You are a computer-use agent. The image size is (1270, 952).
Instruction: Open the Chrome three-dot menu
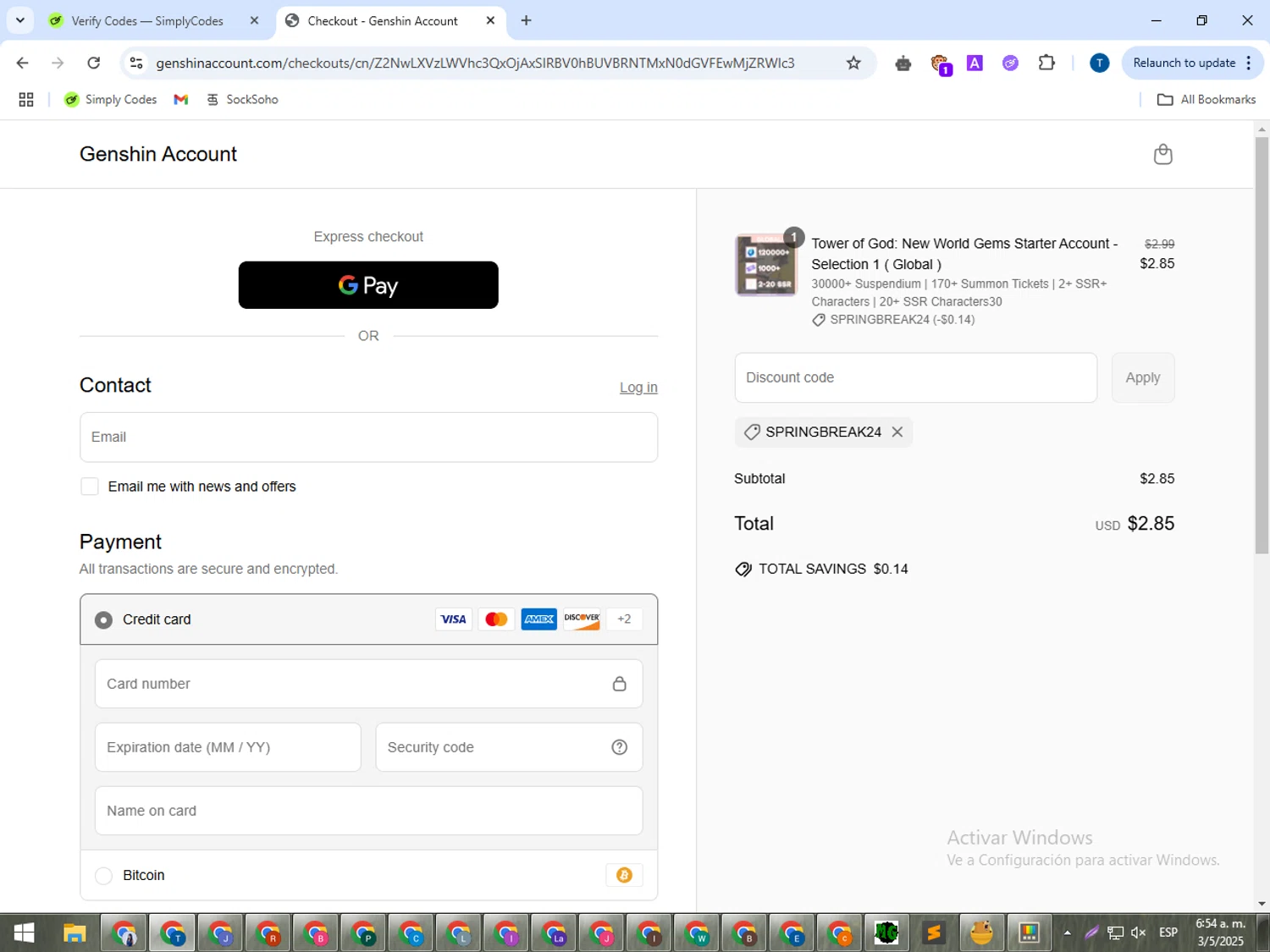[1248, 63]
